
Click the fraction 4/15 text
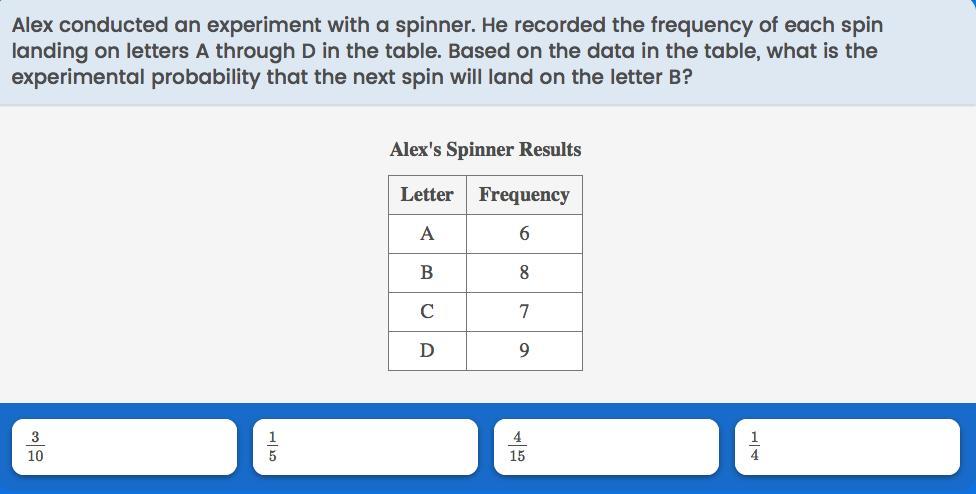(517, 447)
